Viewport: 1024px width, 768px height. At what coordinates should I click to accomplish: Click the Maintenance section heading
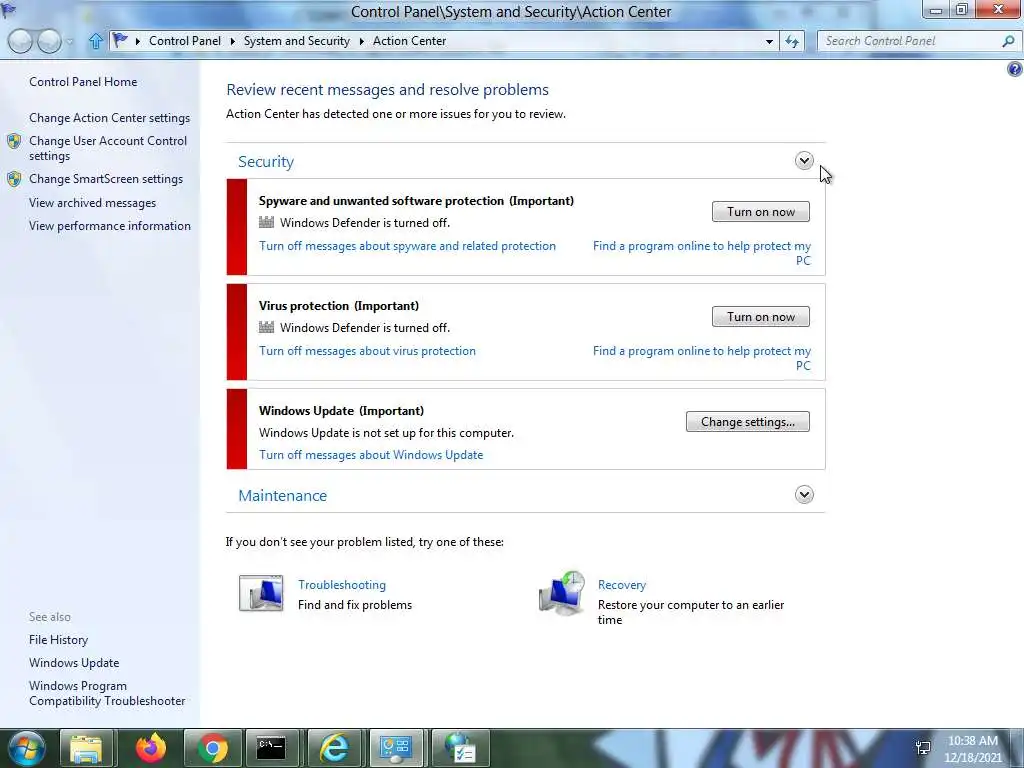point(282,496)
